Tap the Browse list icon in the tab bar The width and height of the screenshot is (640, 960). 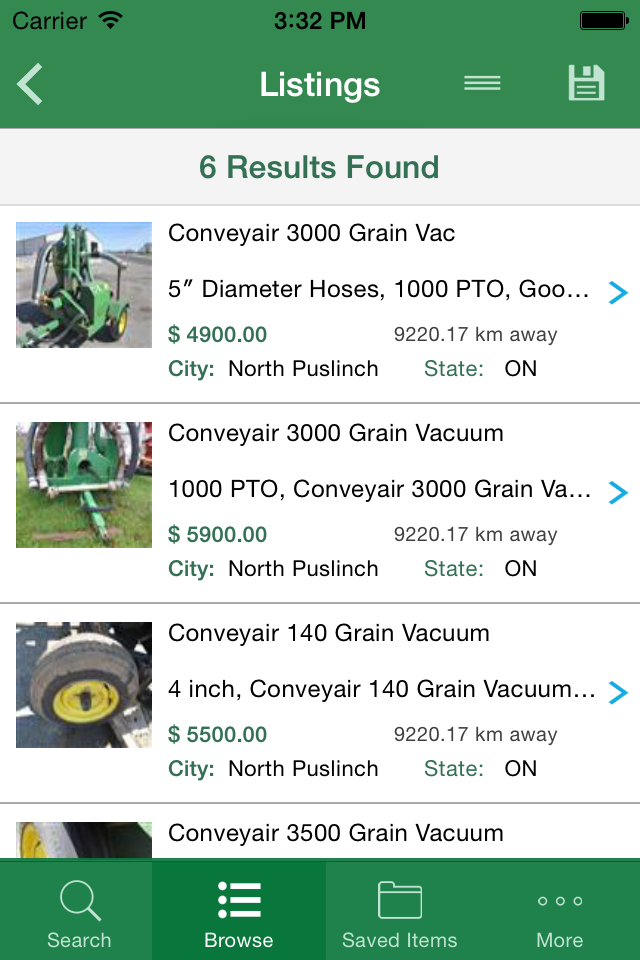(x=239, y=899)
